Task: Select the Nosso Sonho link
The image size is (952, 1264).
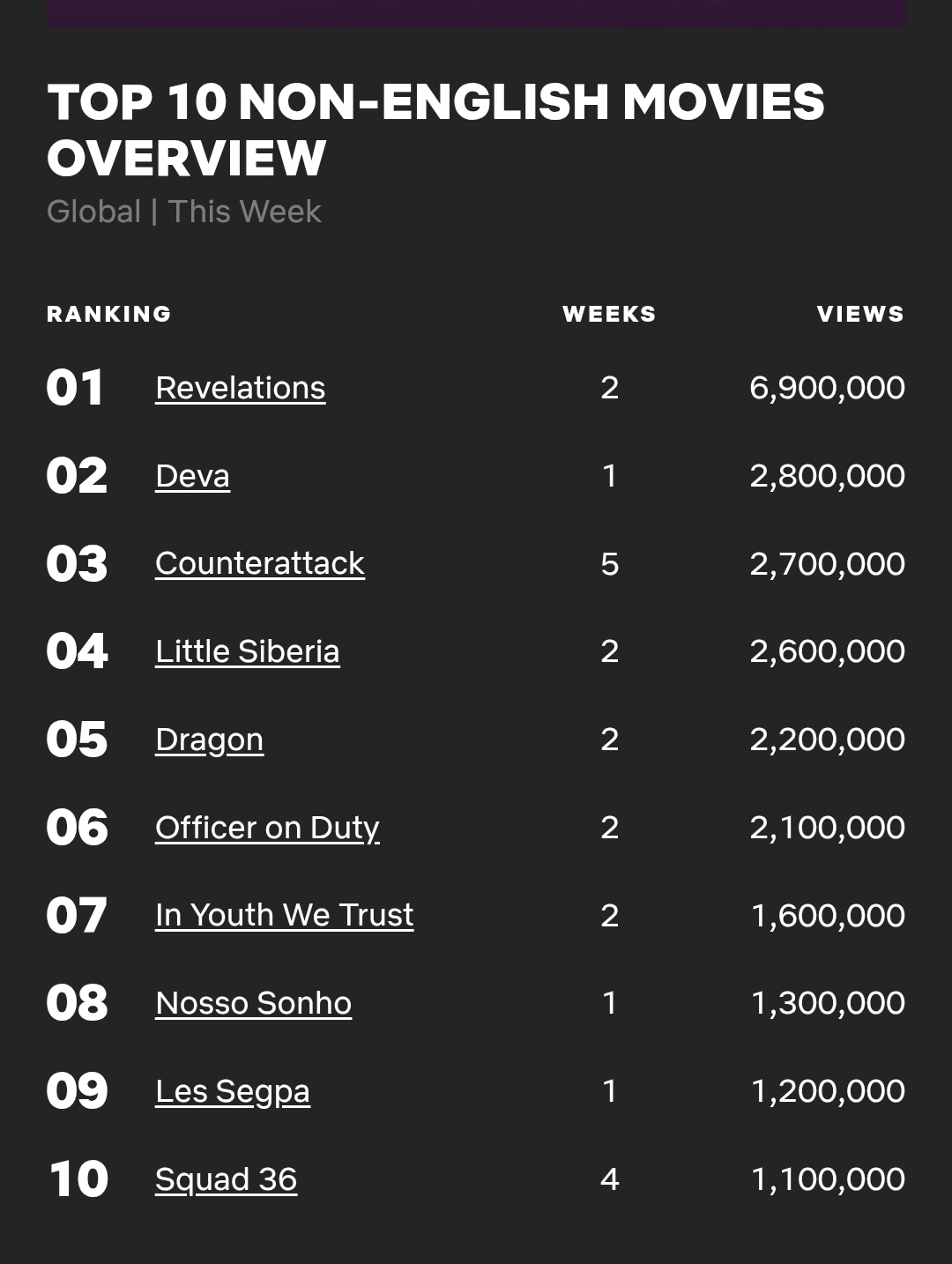Action: click(x=253, y=1003)
